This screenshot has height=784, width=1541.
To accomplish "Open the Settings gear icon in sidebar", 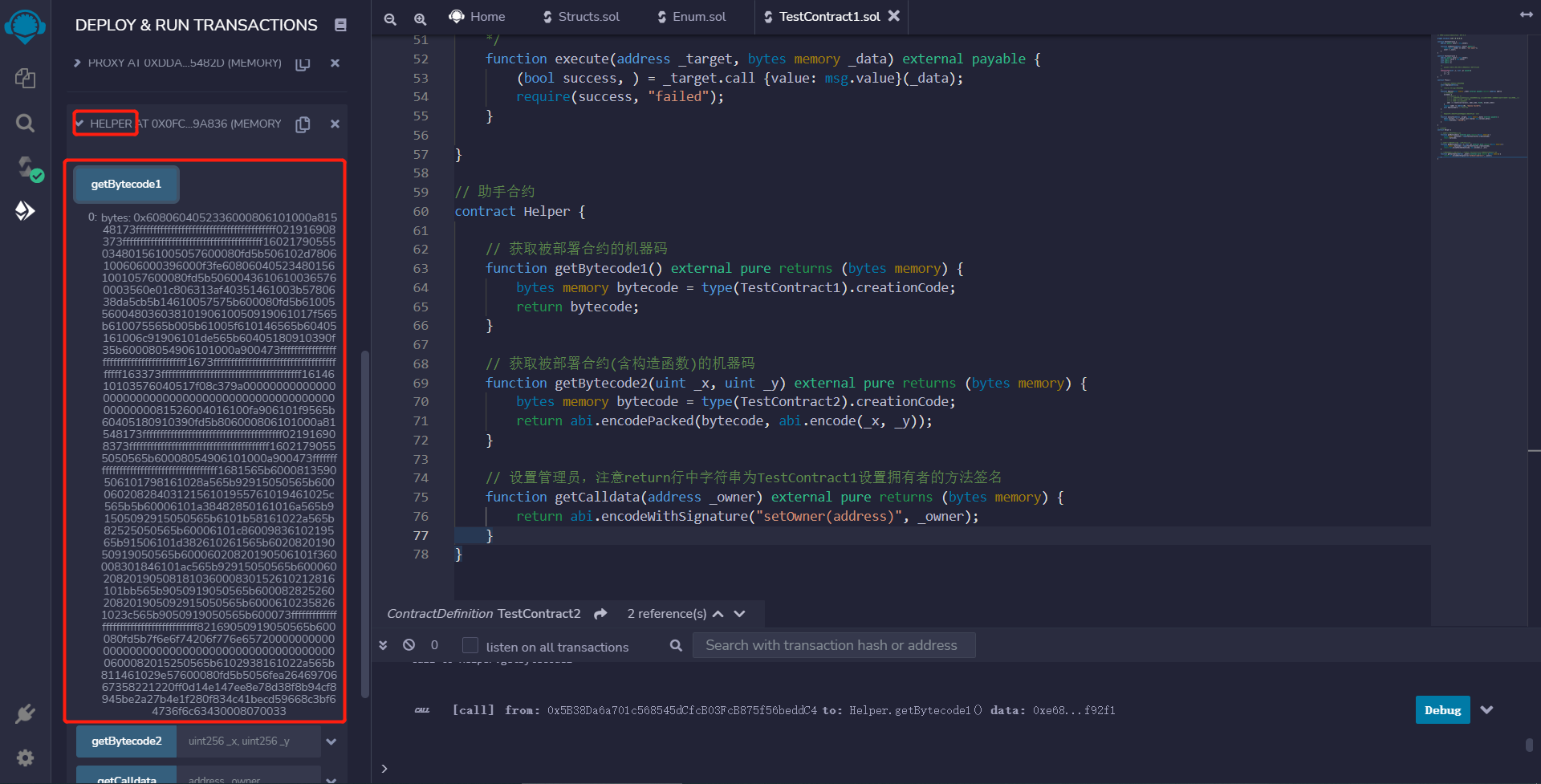I will 25,758.
